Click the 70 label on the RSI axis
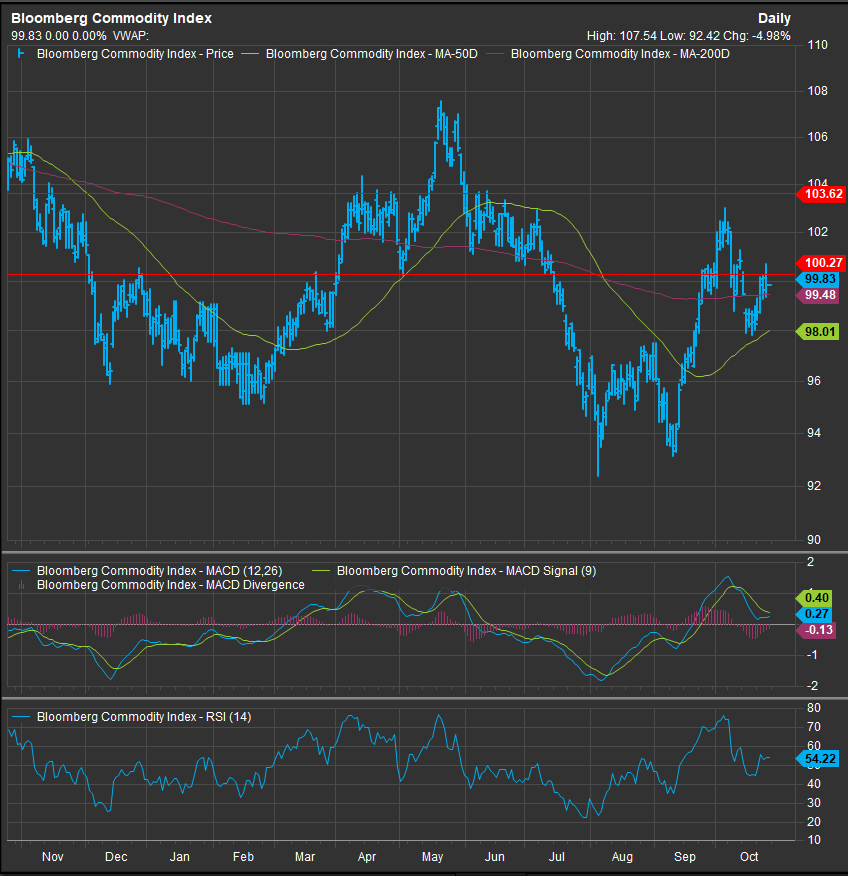Screen dimensions: 848x876 [814, 727]
